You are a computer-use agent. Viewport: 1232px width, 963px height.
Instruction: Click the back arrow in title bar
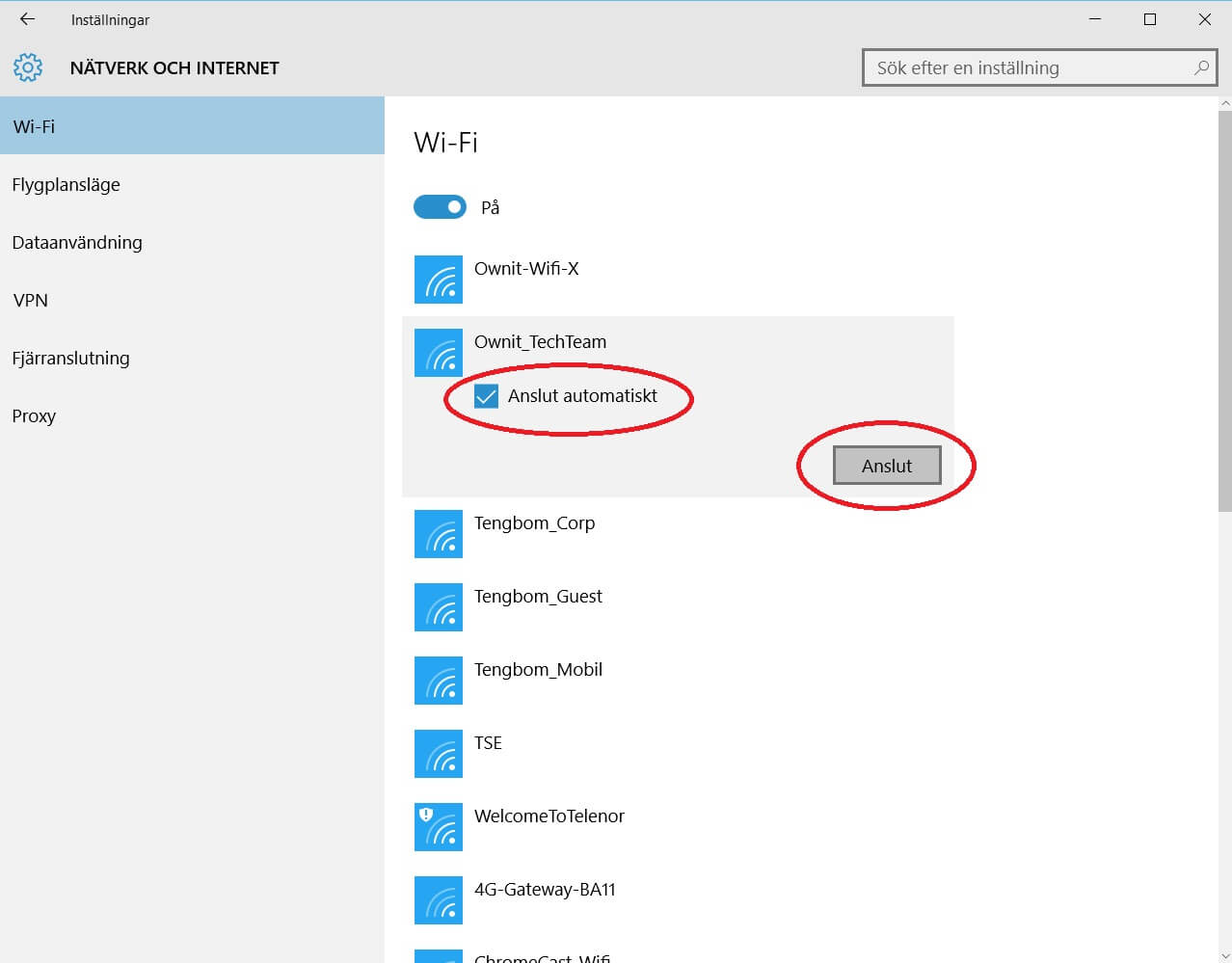point(27,19)
